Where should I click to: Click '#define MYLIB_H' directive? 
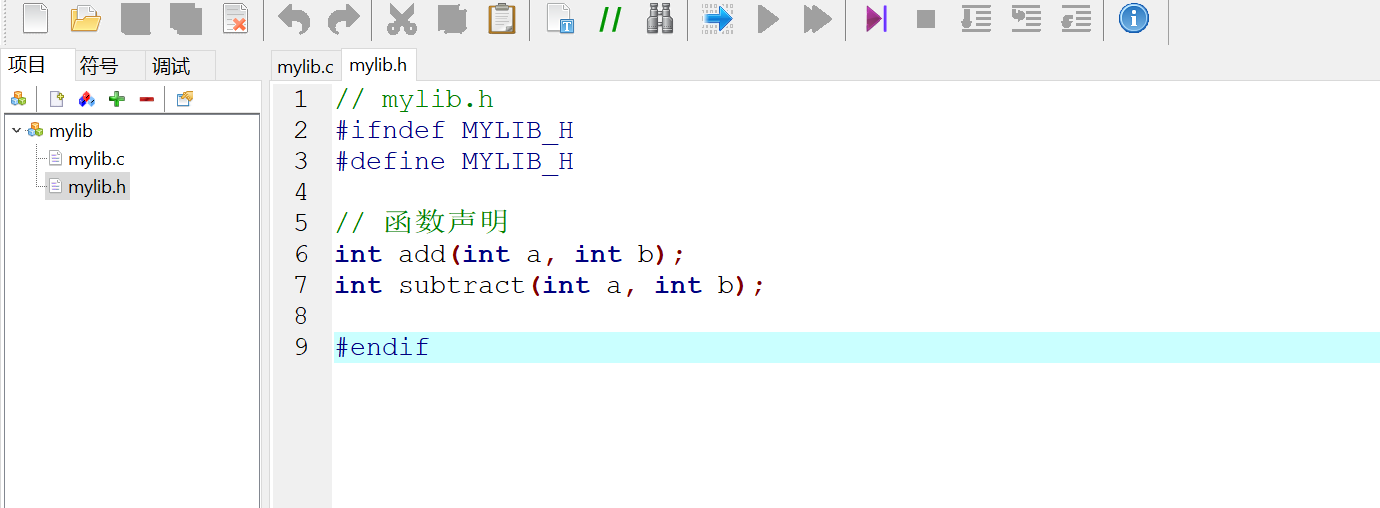point(454,162)
